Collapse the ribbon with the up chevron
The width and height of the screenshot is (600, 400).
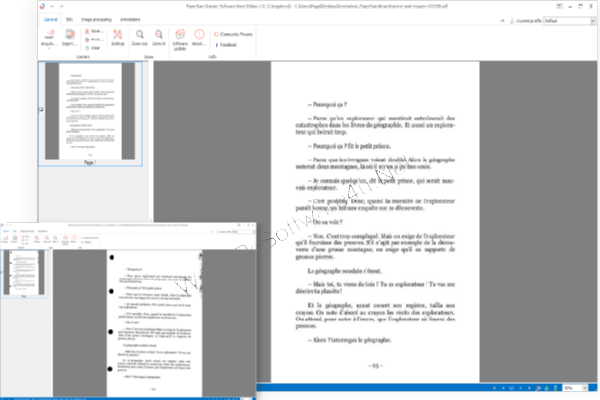[x=502, y=21]
